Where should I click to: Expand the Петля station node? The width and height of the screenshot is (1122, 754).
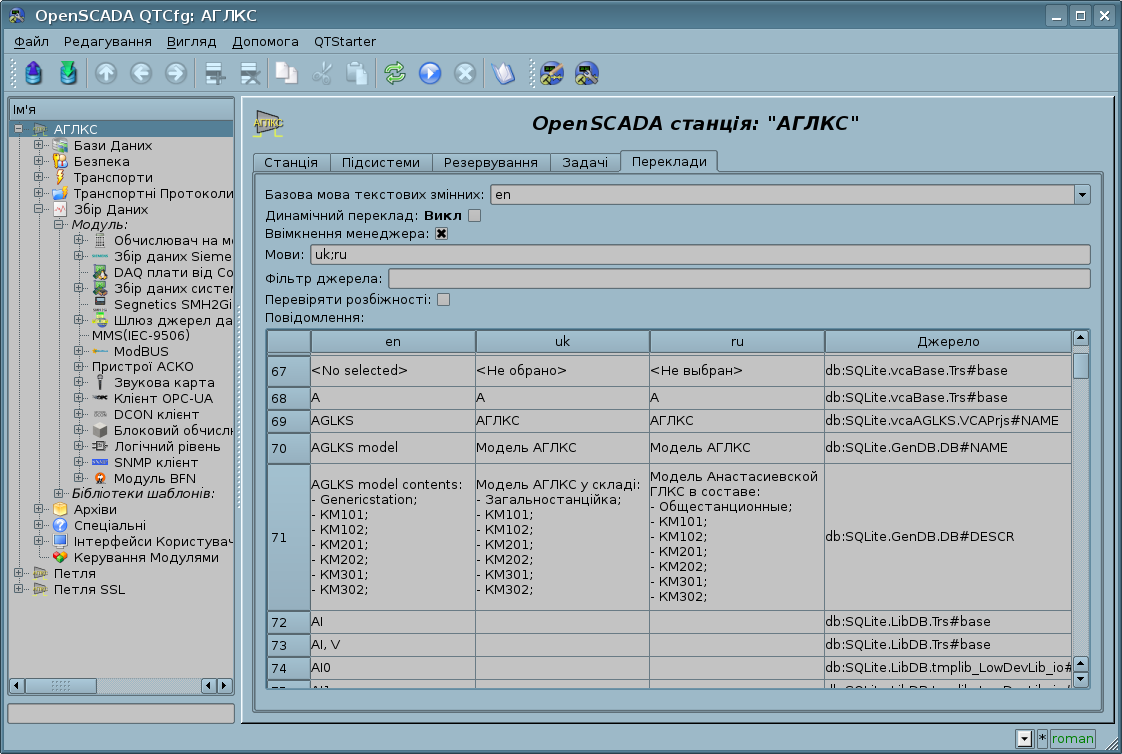point(19,573)
